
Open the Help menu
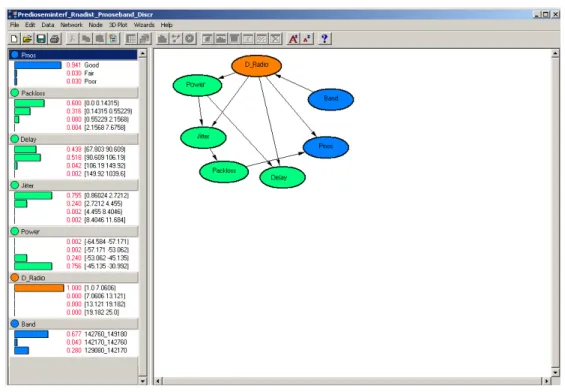click(x=166, y=25)
